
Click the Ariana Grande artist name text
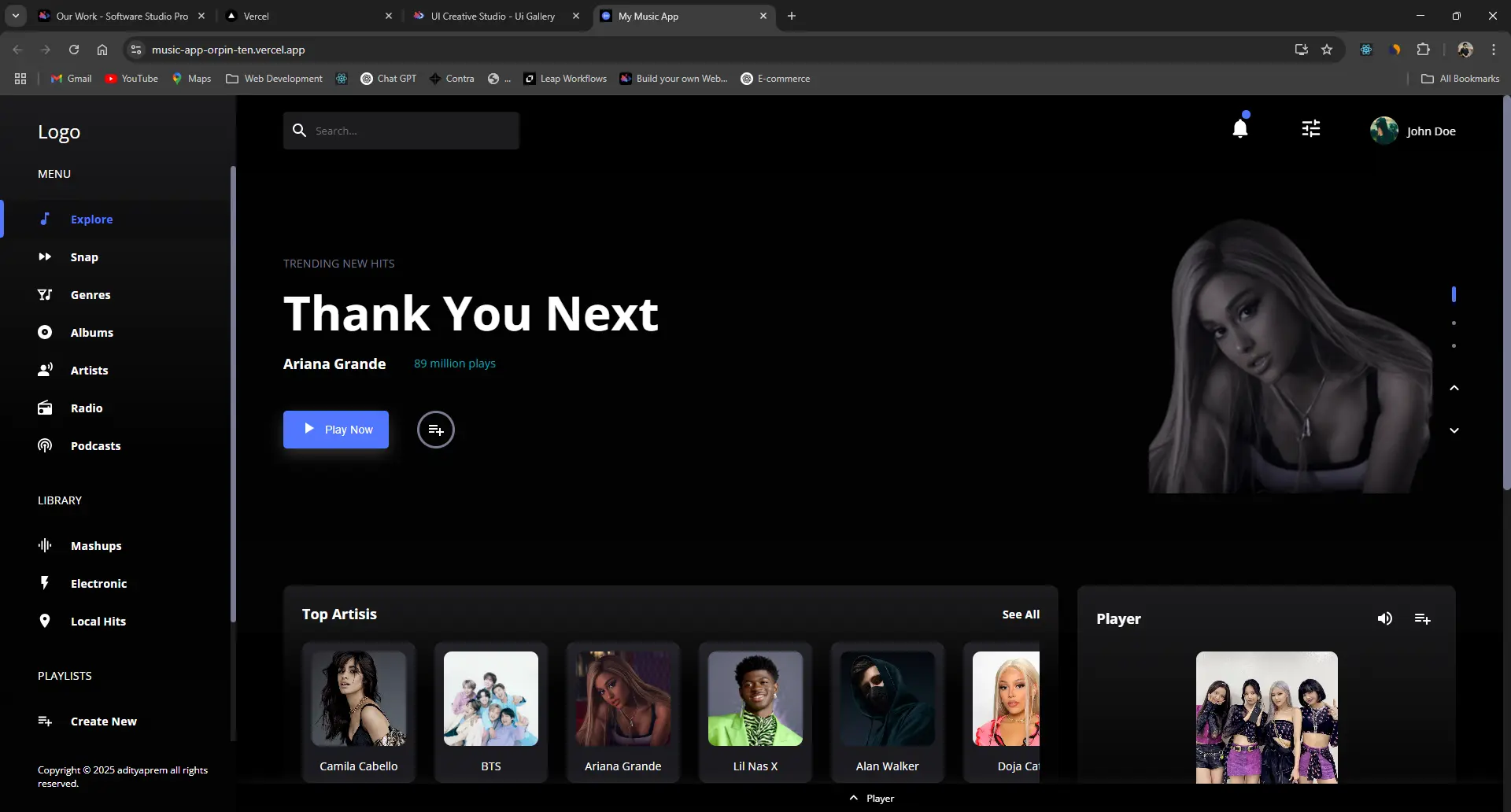(x=334, y=364)
